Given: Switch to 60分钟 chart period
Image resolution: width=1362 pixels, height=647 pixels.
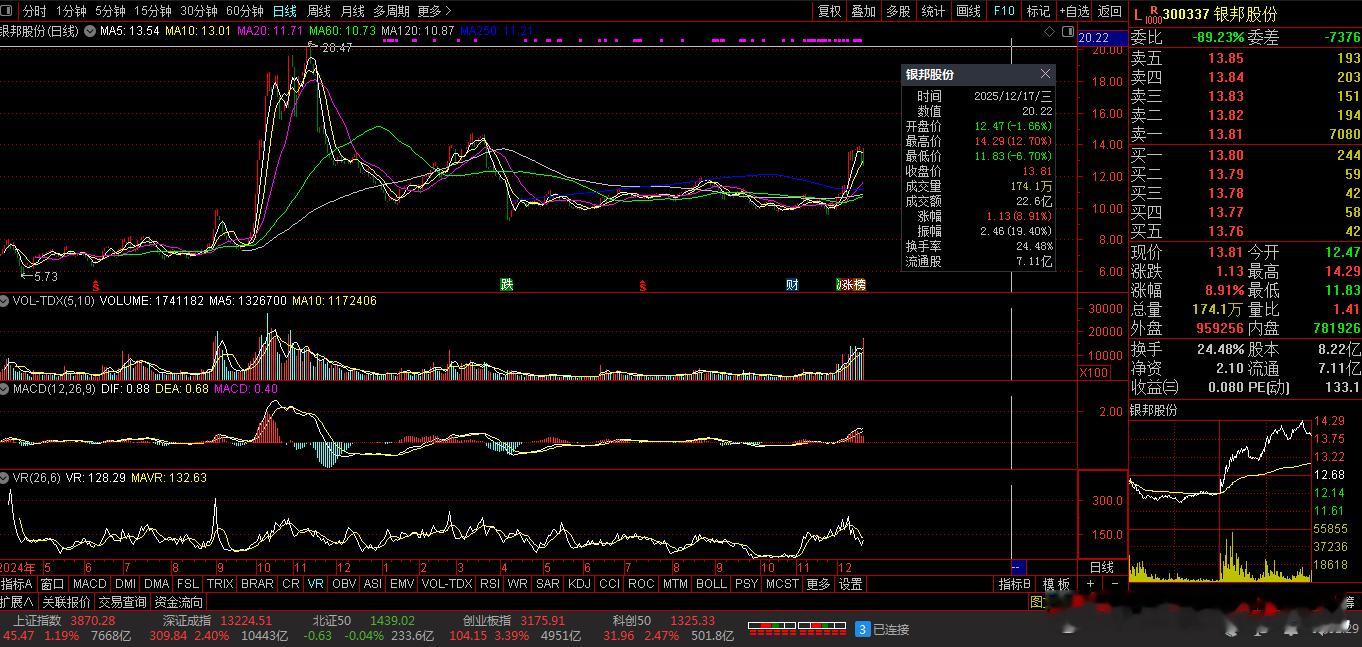Looking at the screenshot, I should (x=244, y=11).
